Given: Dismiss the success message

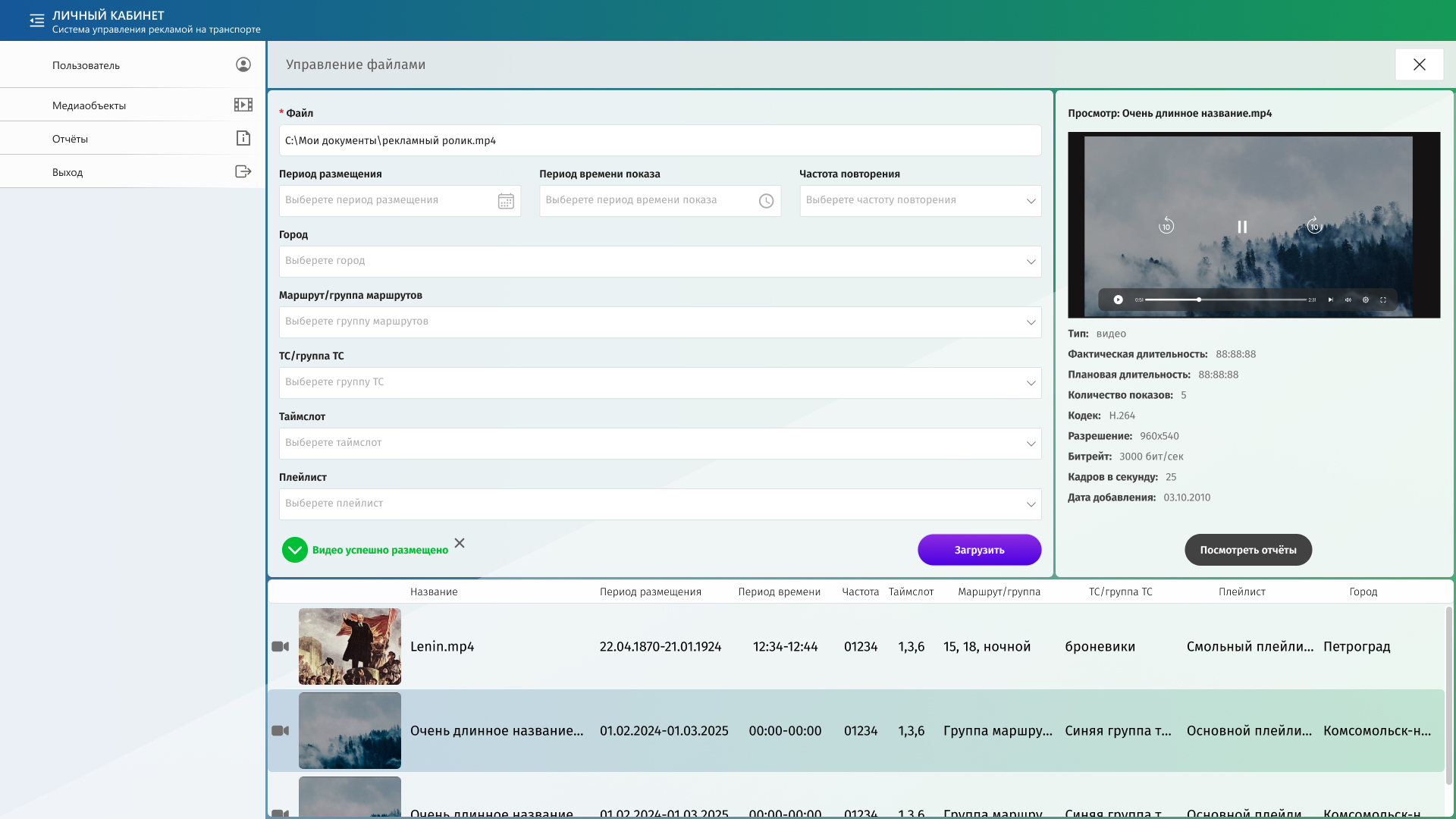Looking at the screenshot, I should [460, 543].
